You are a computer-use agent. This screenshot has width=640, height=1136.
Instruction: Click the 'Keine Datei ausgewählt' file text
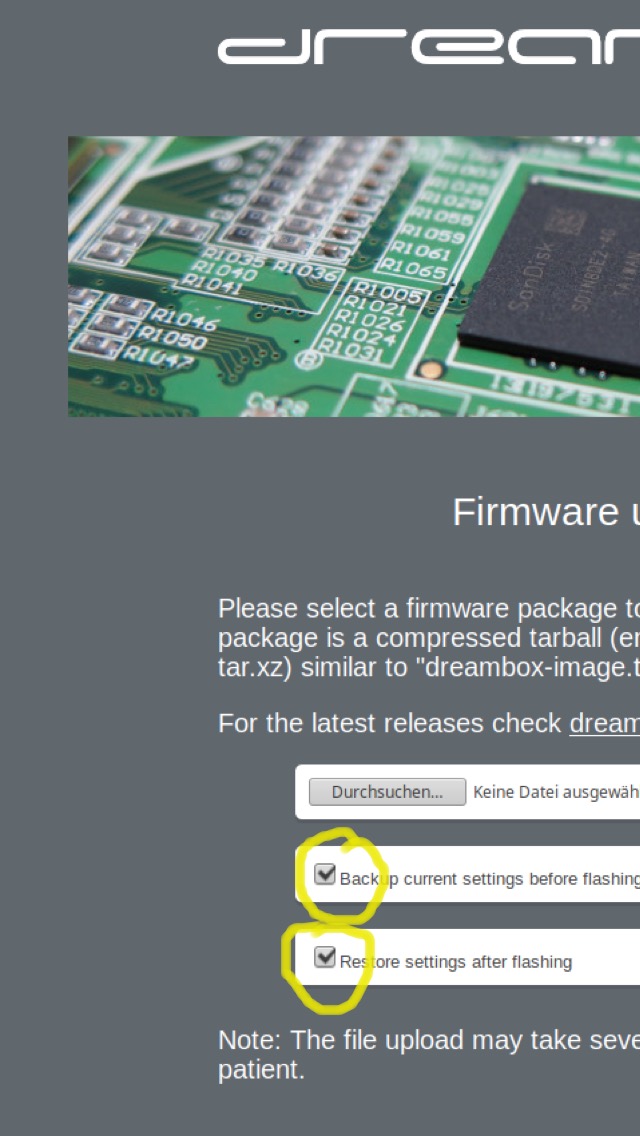point(556,792)
